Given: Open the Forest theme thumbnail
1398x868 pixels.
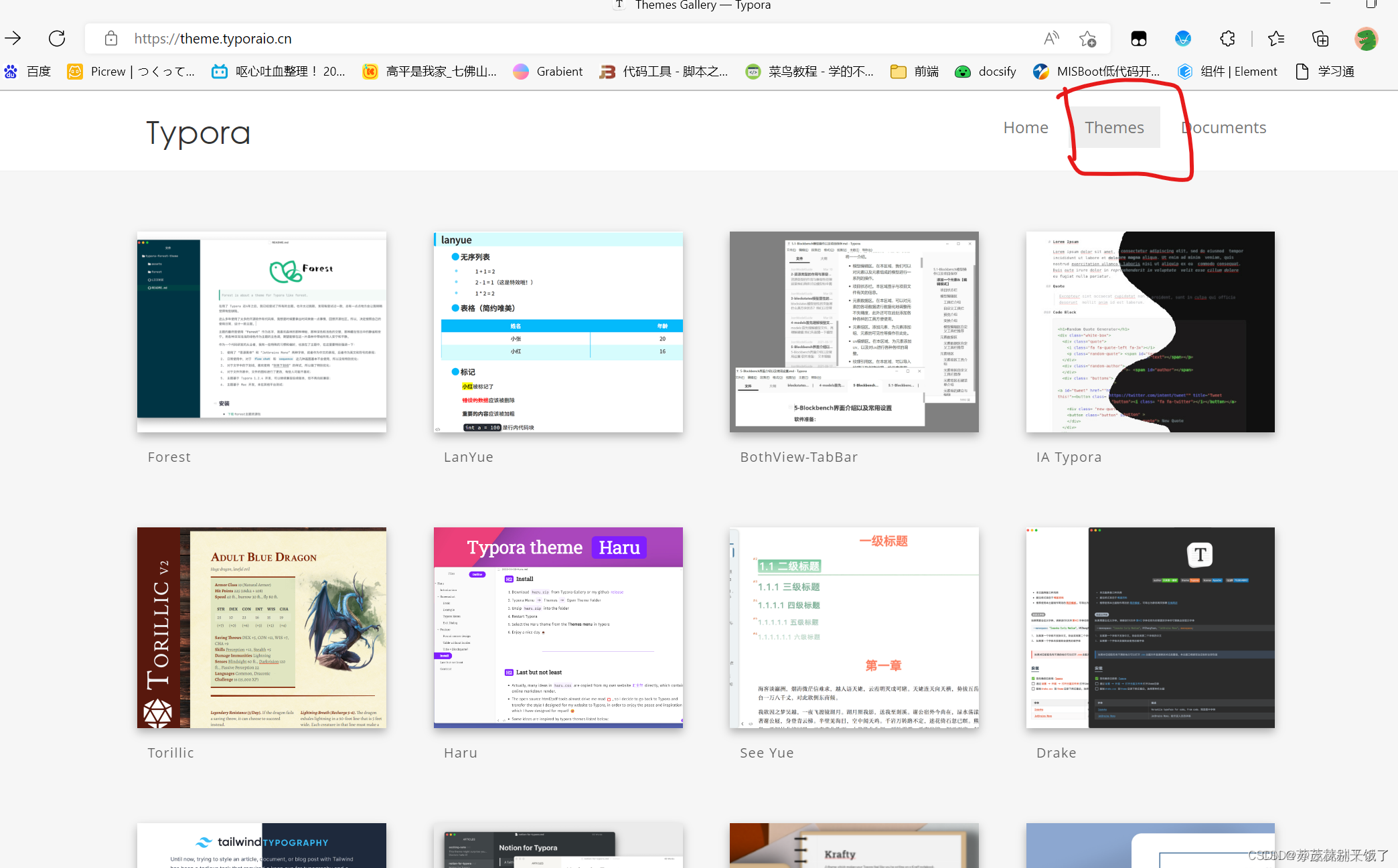Looking at the screenshot, I should [x=262, y=332].
